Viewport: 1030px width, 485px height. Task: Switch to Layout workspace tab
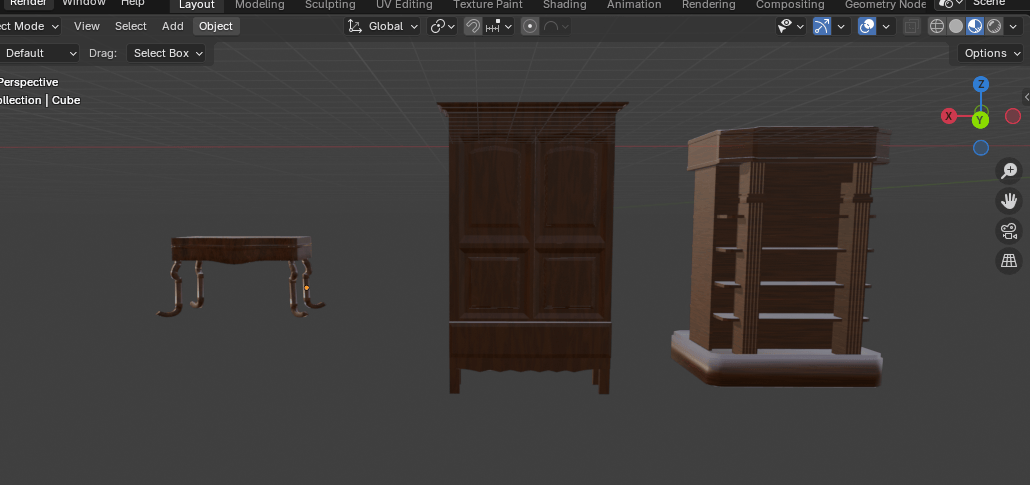197,5
